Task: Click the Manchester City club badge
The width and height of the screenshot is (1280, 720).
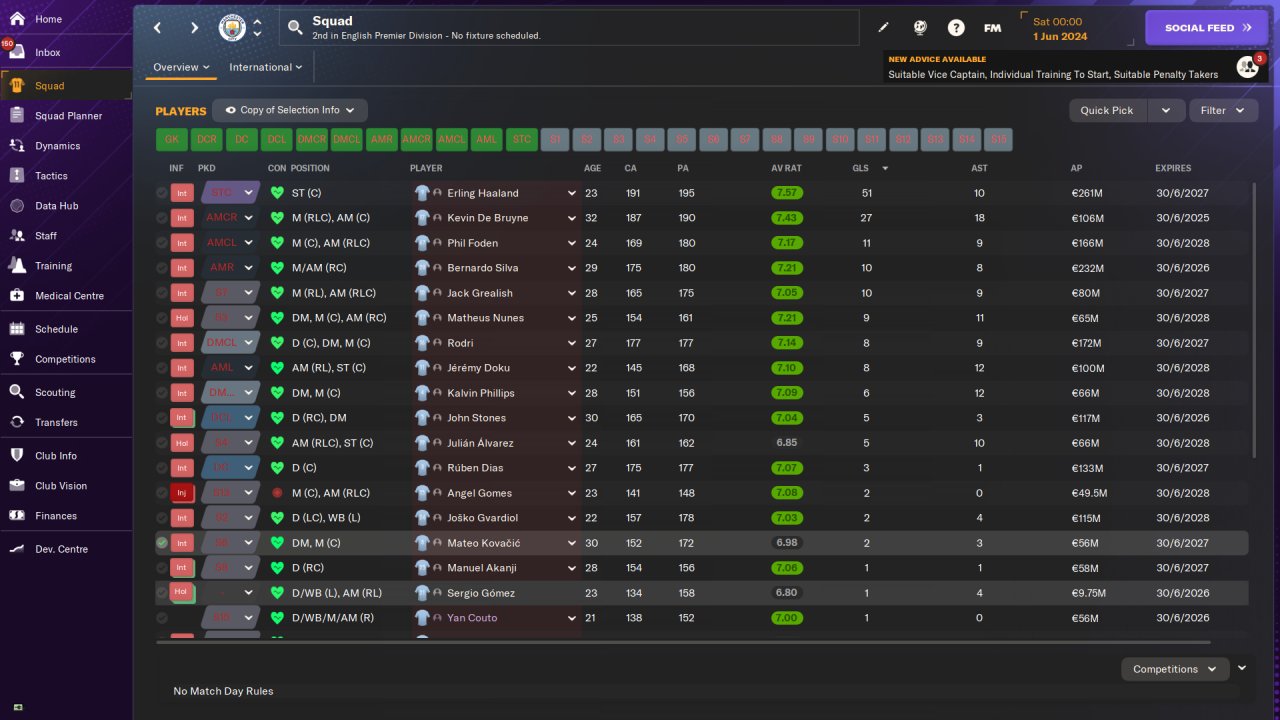Action: [232, 28]
